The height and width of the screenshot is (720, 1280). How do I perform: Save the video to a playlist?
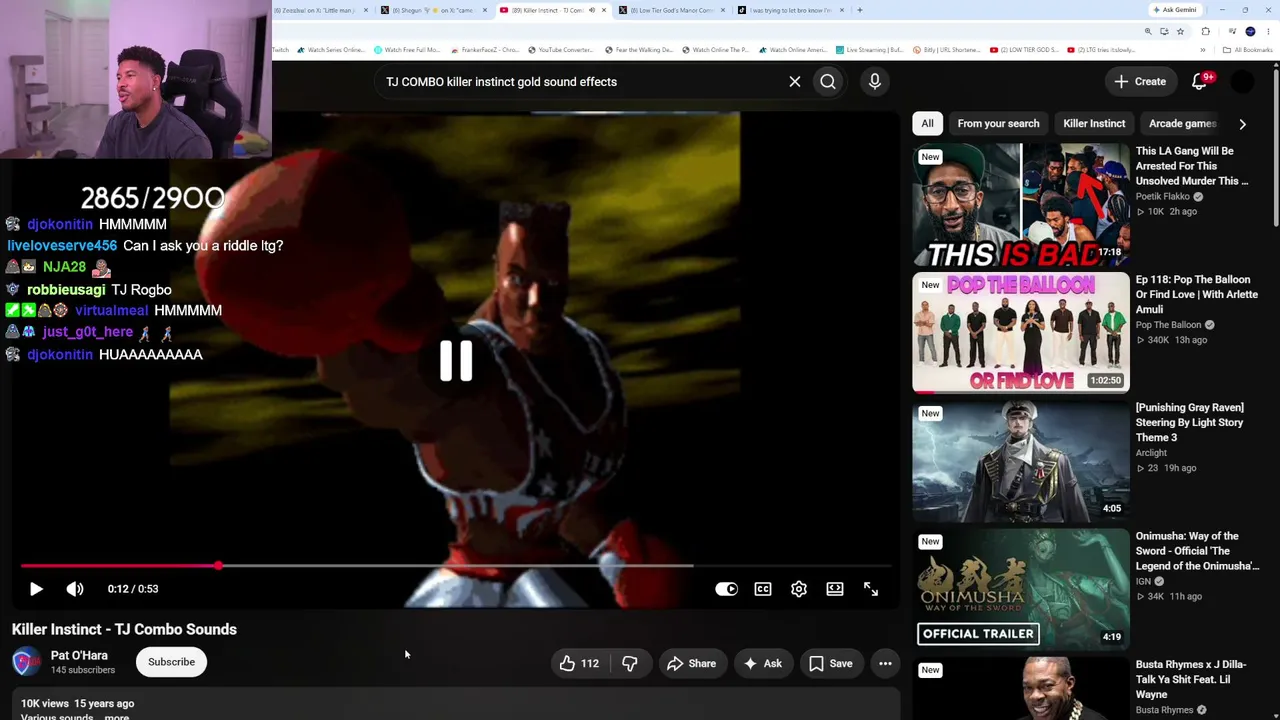tap(831, 663)
